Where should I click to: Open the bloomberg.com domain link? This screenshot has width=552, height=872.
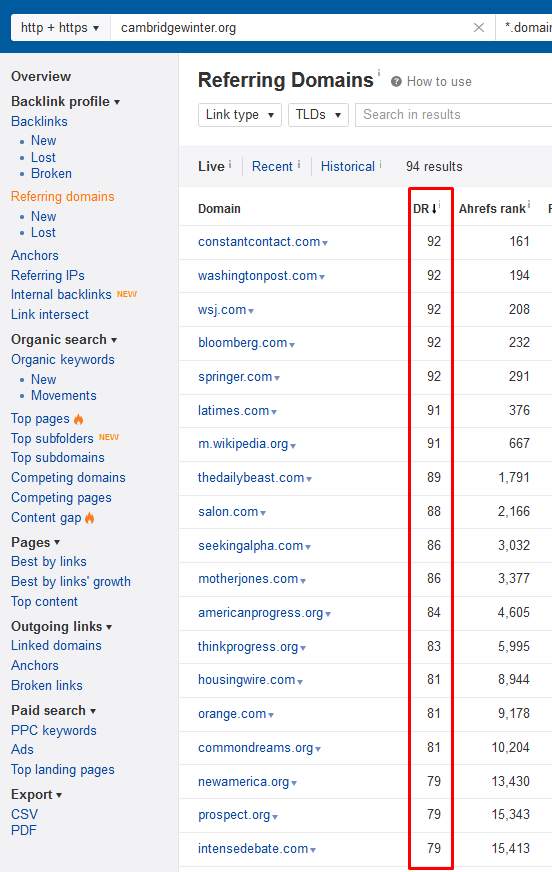pyautogui.click(x=242, y=343)
